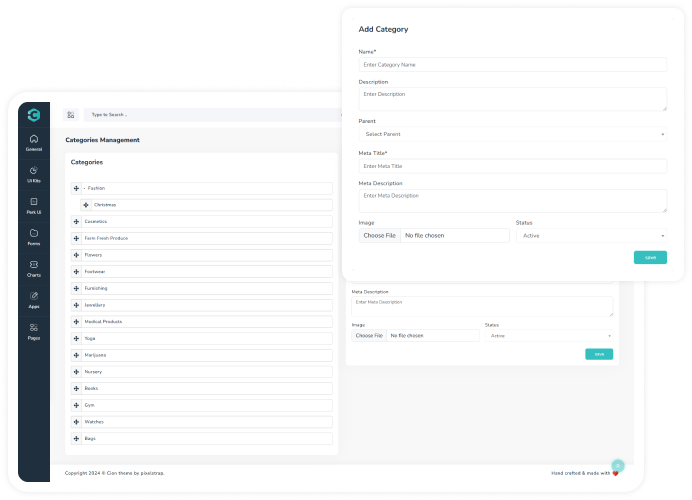Click Save in the Add Category dialog
Viewport: 692px width, 500px height.
point(650,258)
